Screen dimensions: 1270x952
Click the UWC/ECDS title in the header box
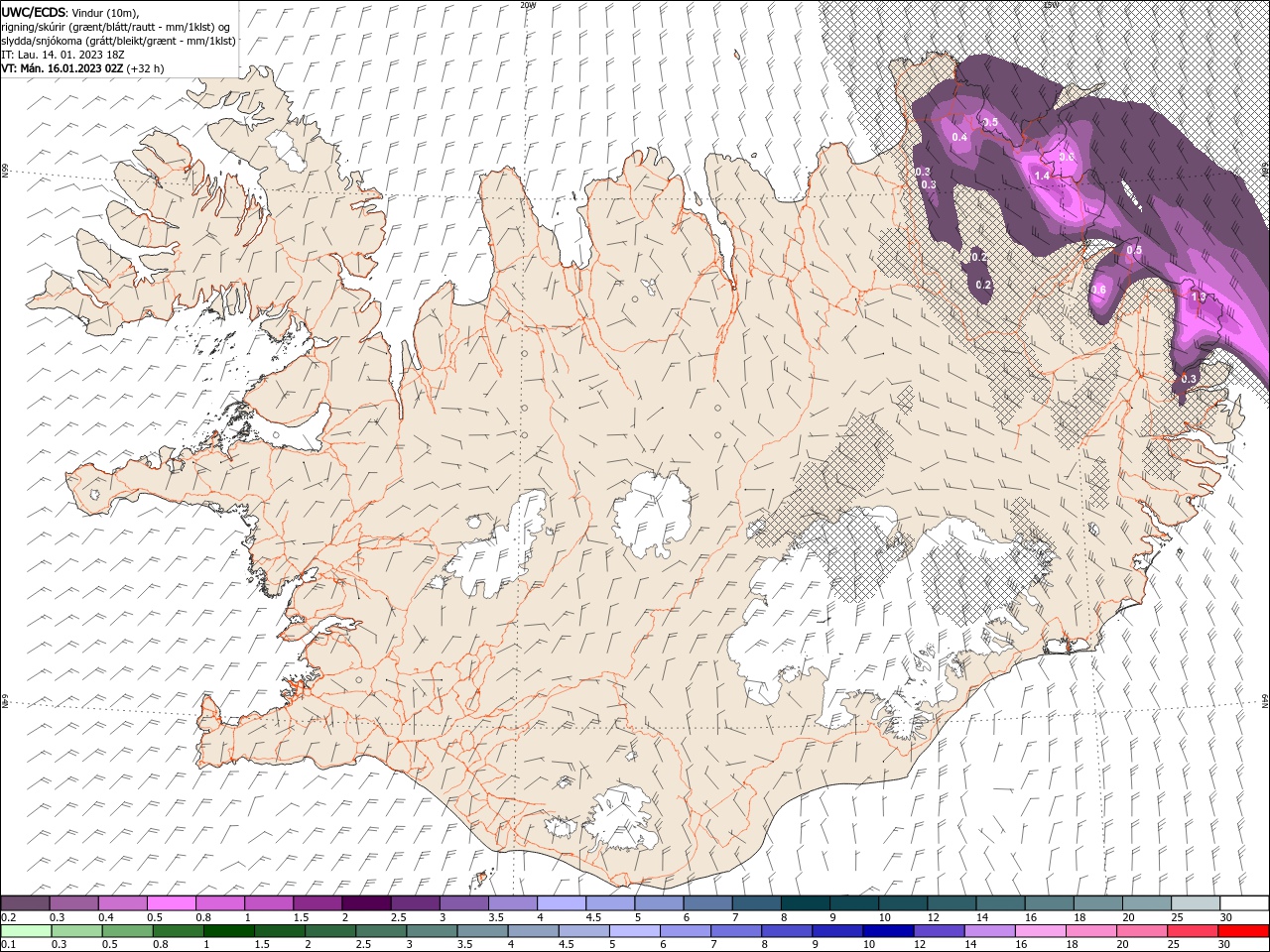click(x=34, y=12)
